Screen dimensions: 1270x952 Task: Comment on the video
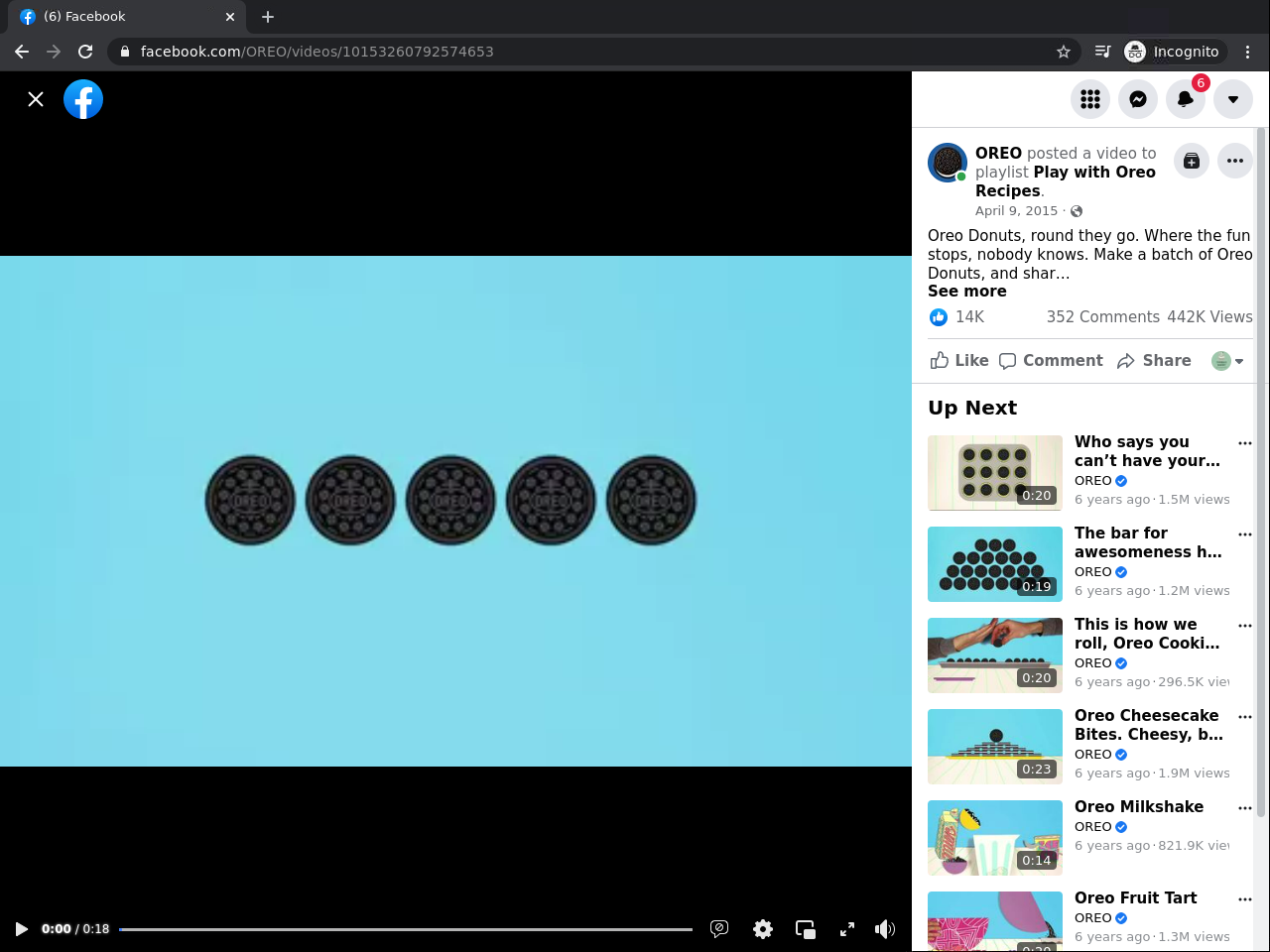[x=1051, y=361]
